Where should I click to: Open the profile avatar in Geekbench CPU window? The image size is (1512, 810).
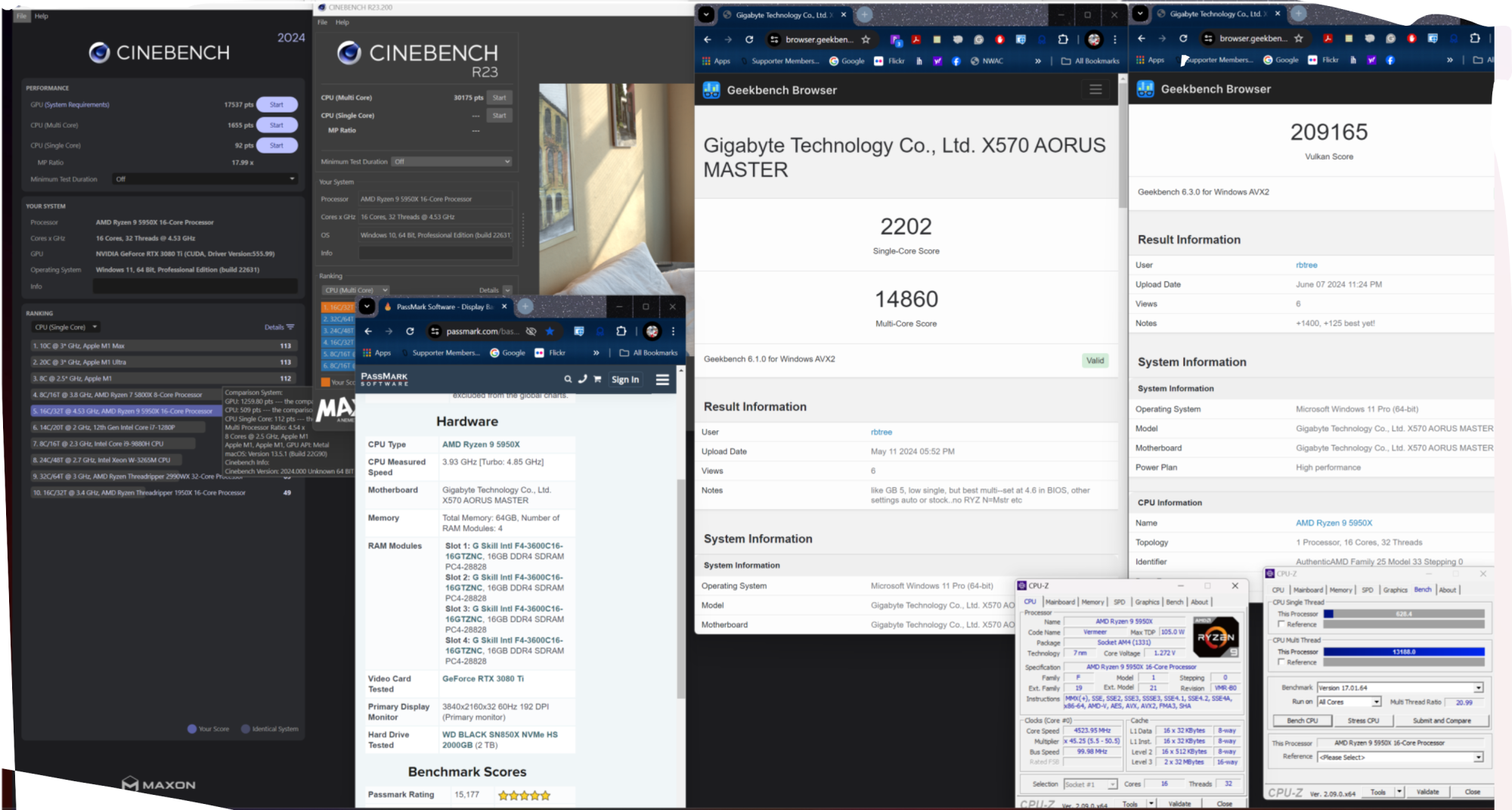coord(1094,39)
